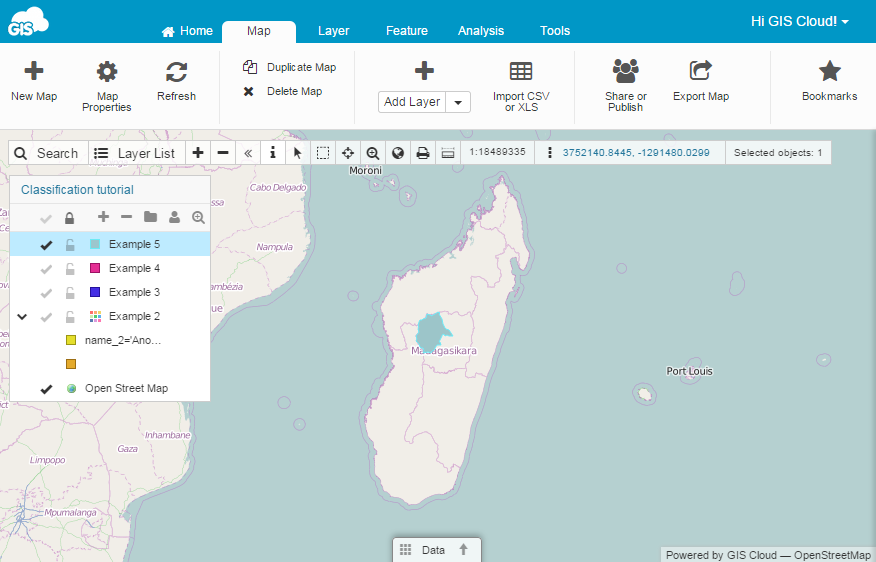
Task: Click the pink swatch of Example 4
Action: coord(95,268)
